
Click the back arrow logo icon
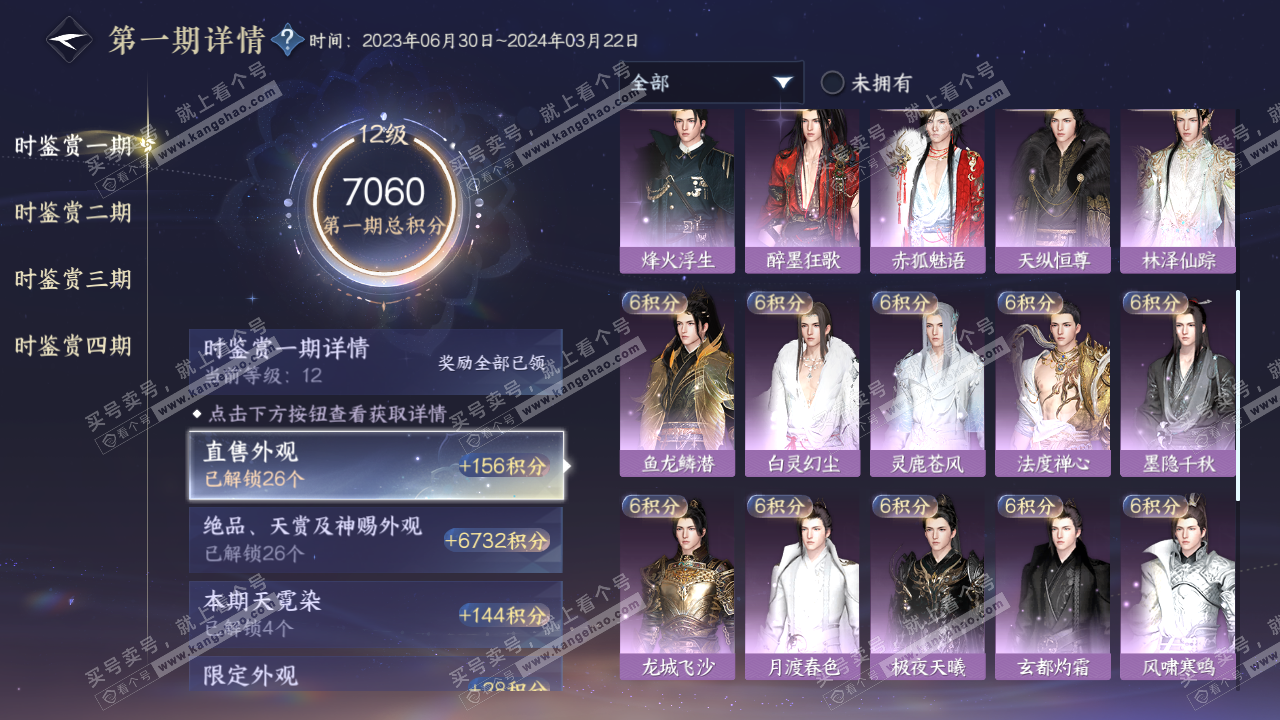click(70, 40)
